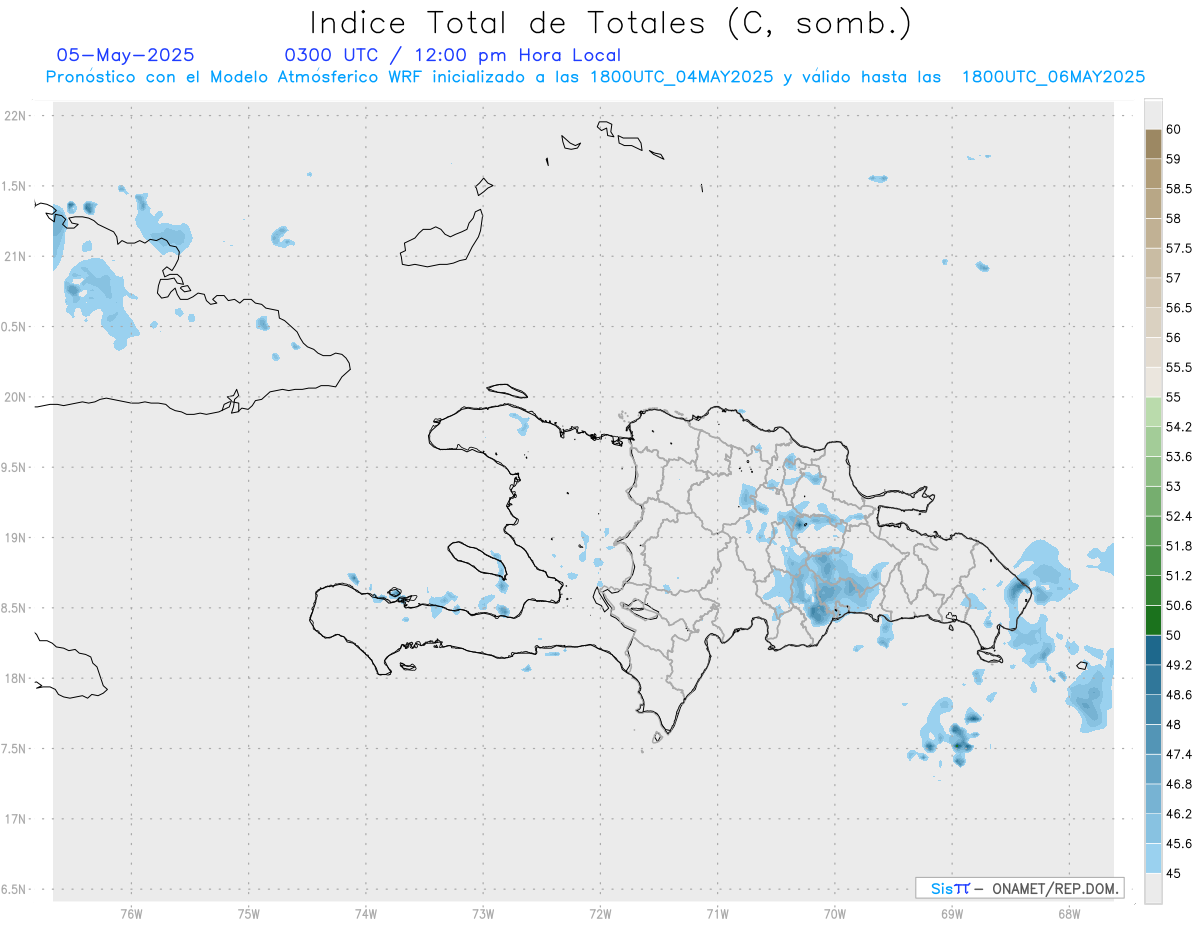
Task: Click the date label "05-May-2025"
Action: (x=126, y=55)
